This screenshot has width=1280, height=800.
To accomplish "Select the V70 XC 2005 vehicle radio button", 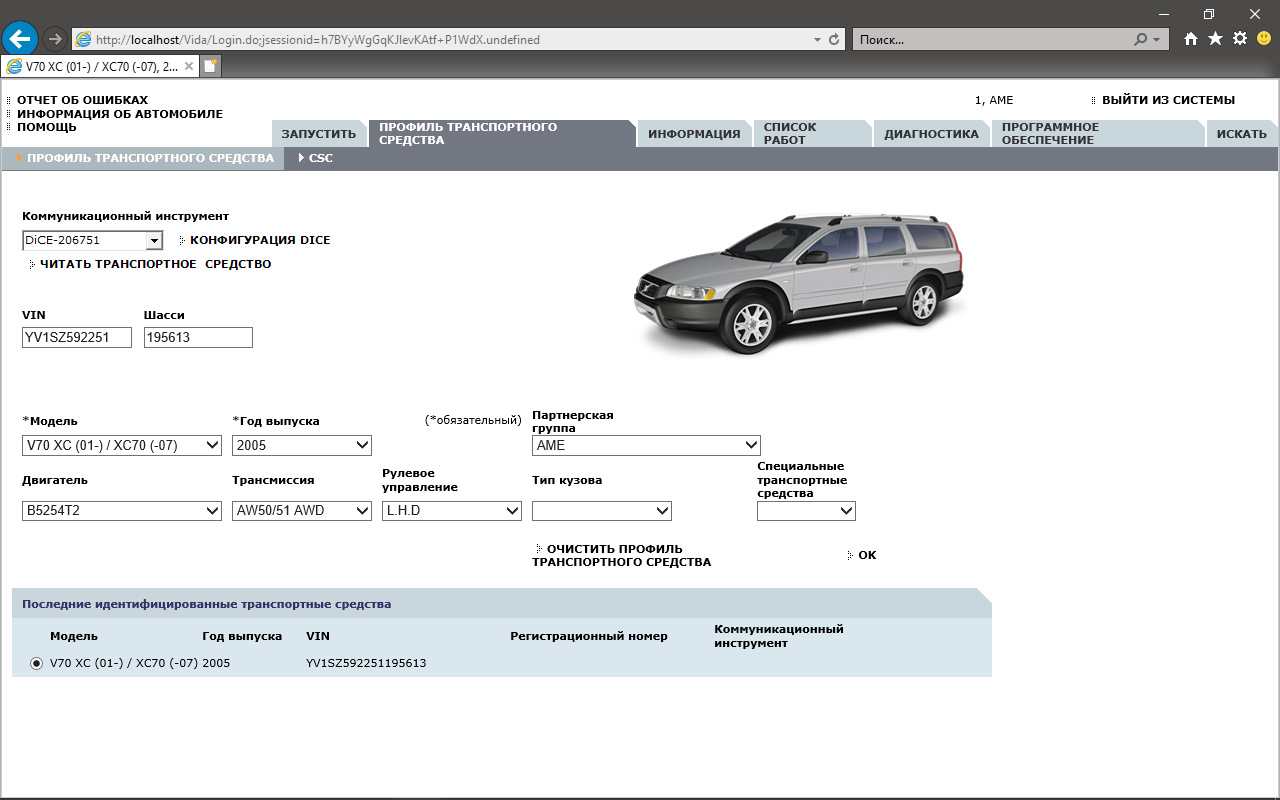I will [37, 663].
